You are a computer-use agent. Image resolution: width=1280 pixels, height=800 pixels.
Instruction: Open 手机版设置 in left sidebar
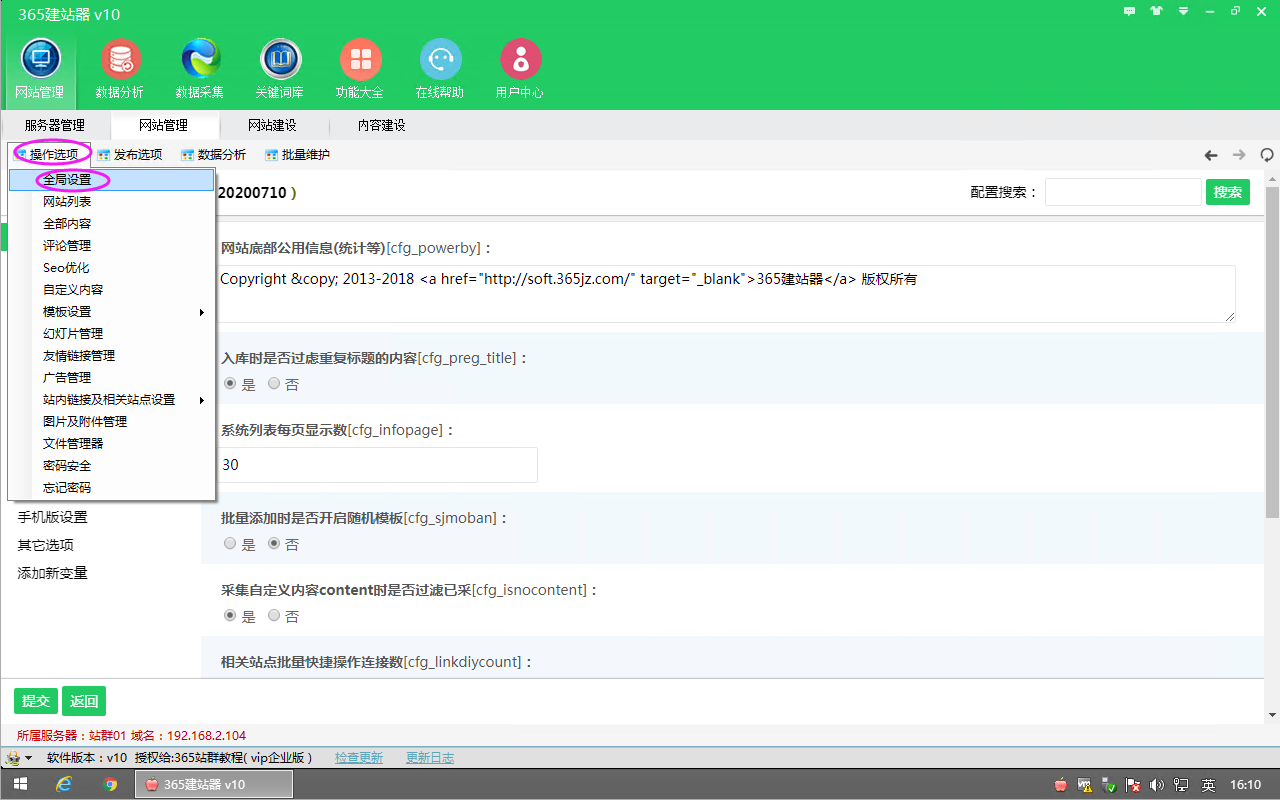(53, 517)
